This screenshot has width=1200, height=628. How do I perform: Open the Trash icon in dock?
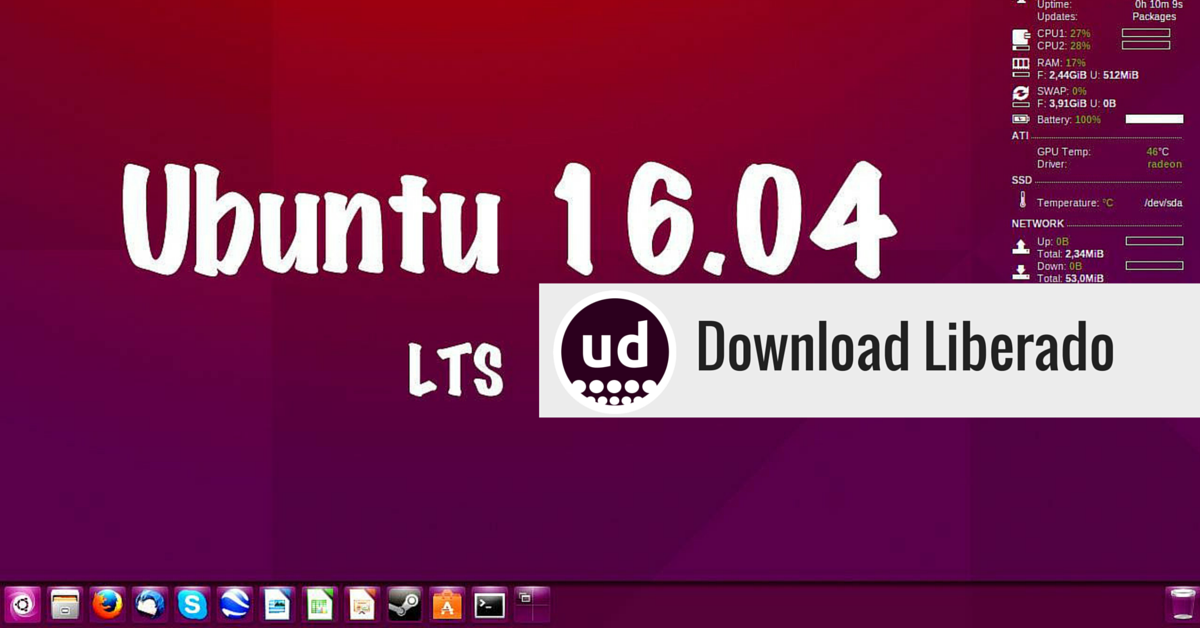[x=1181, y=605]
